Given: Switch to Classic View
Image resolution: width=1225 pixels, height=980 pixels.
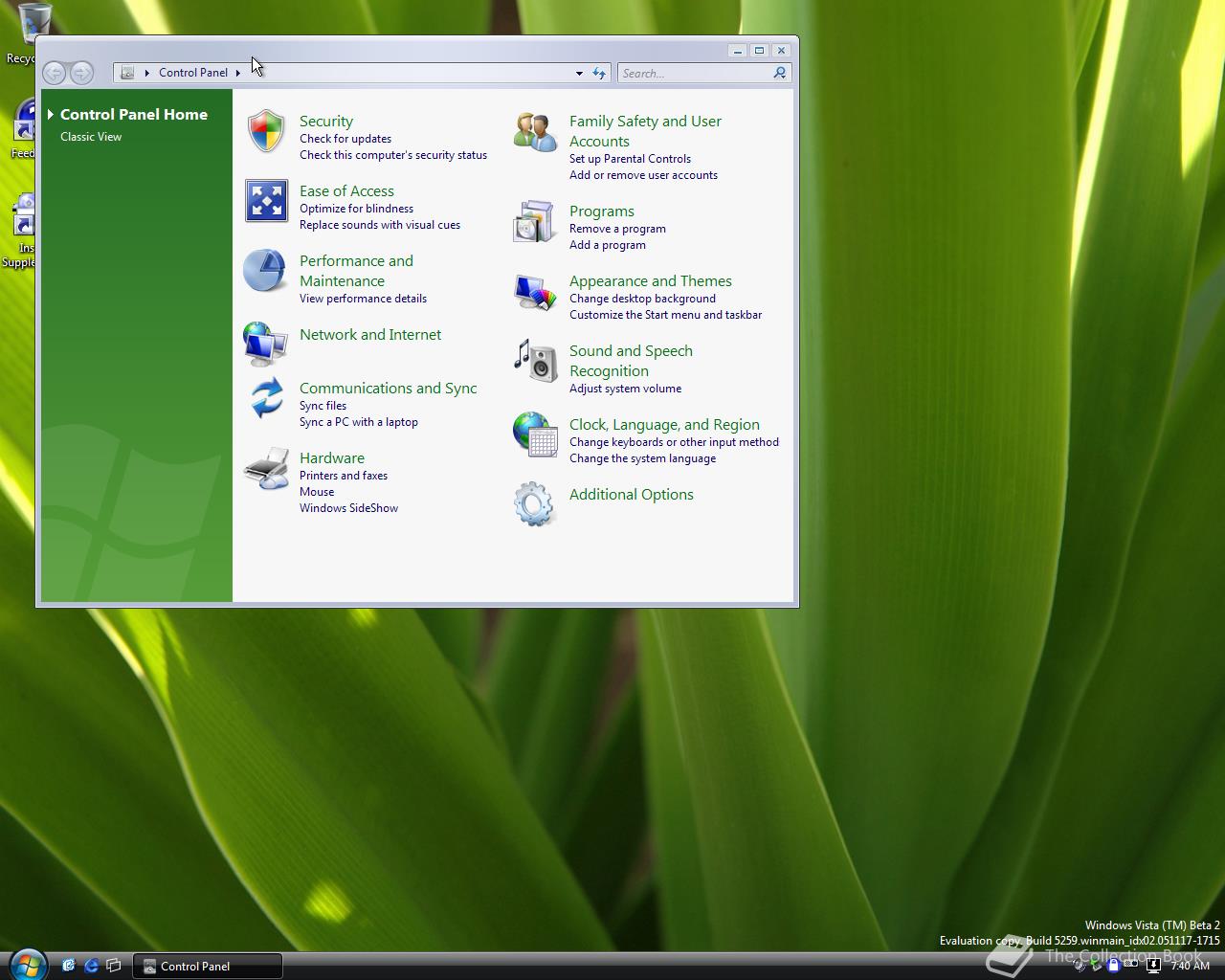Looking at the screenshot, I should [91, 137].
